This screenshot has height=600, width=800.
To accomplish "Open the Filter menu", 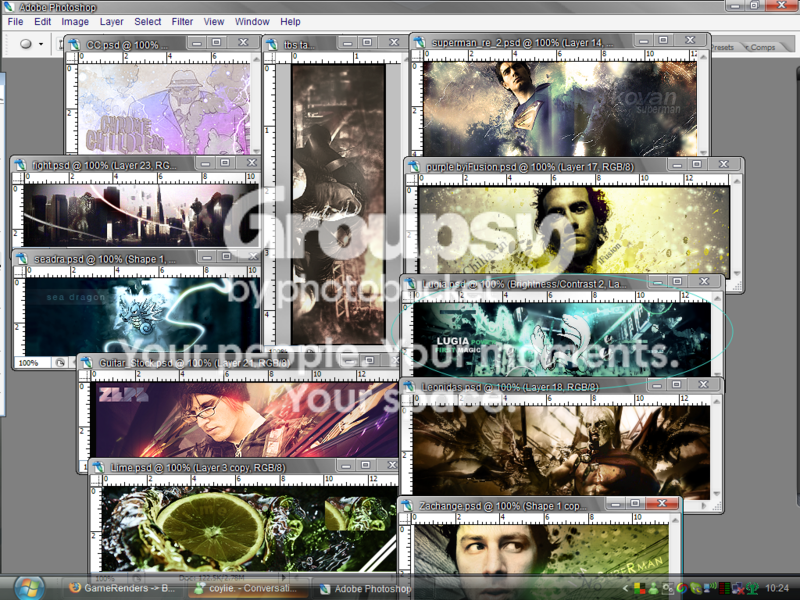I will 182,21.
